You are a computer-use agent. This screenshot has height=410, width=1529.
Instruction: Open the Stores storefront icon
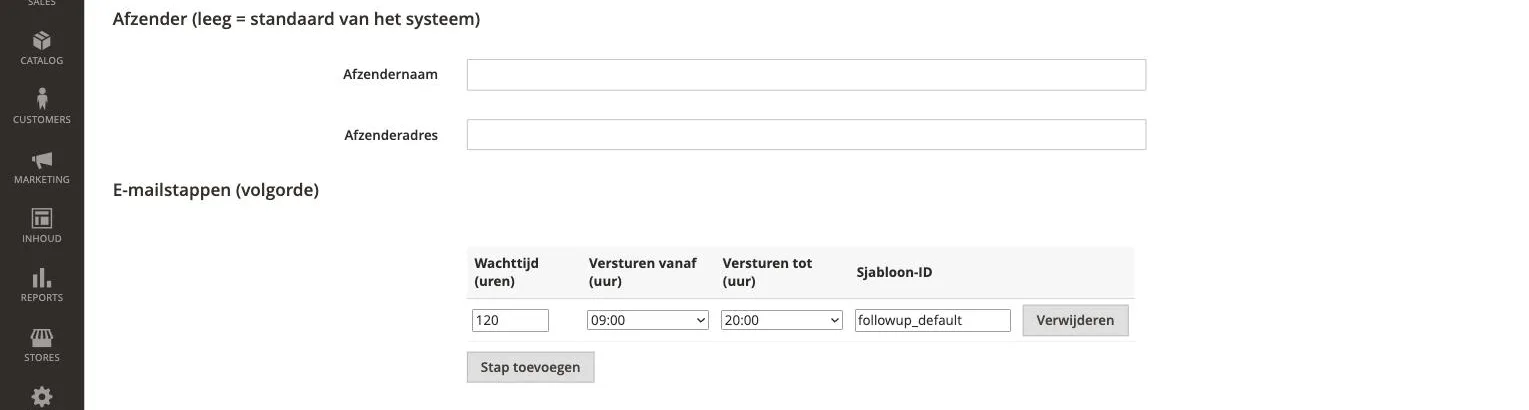42,338
